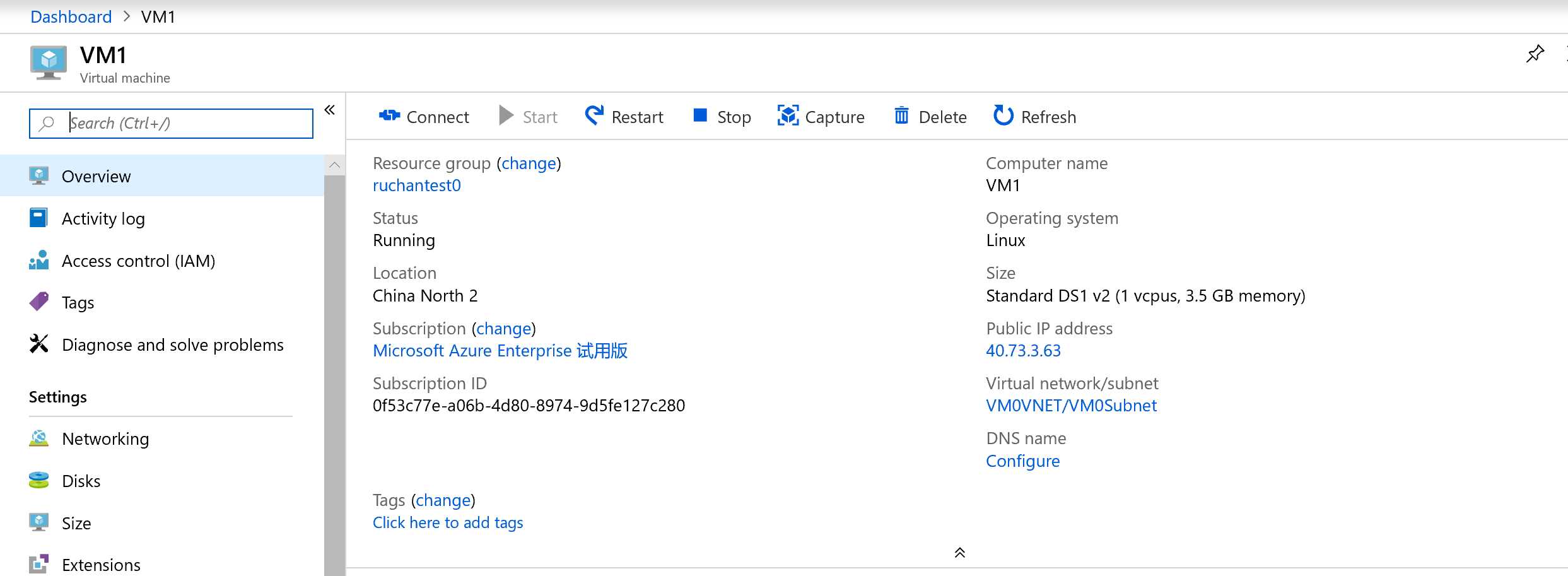Open Access control (IAM) menu item
The height and width of the screenshot is (576, 1568).
pos(162,261)
